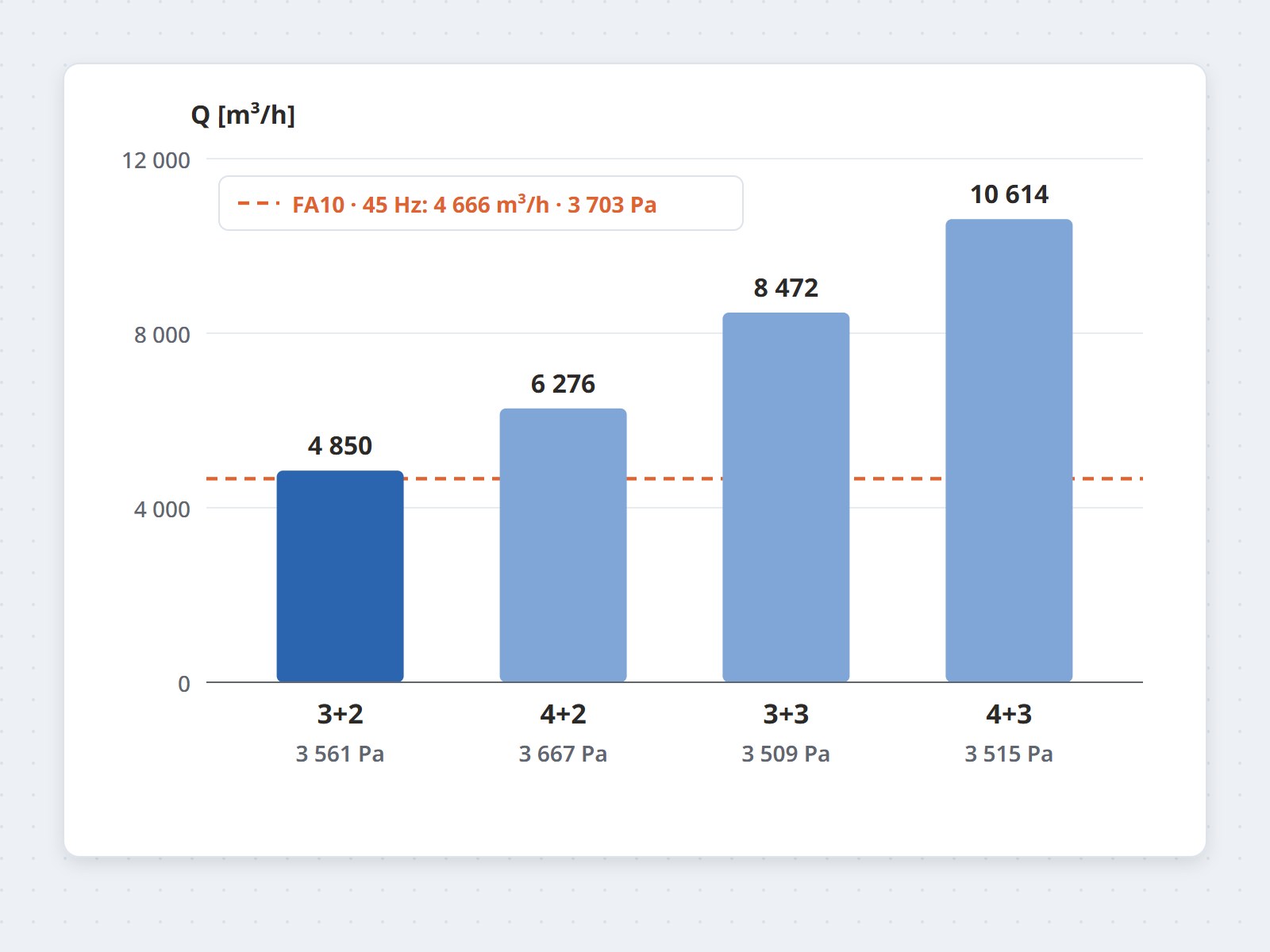This screenshot has height=952, width=1270.
Task: Click the 3+2 category label
Action: click(x=340, y=714)
